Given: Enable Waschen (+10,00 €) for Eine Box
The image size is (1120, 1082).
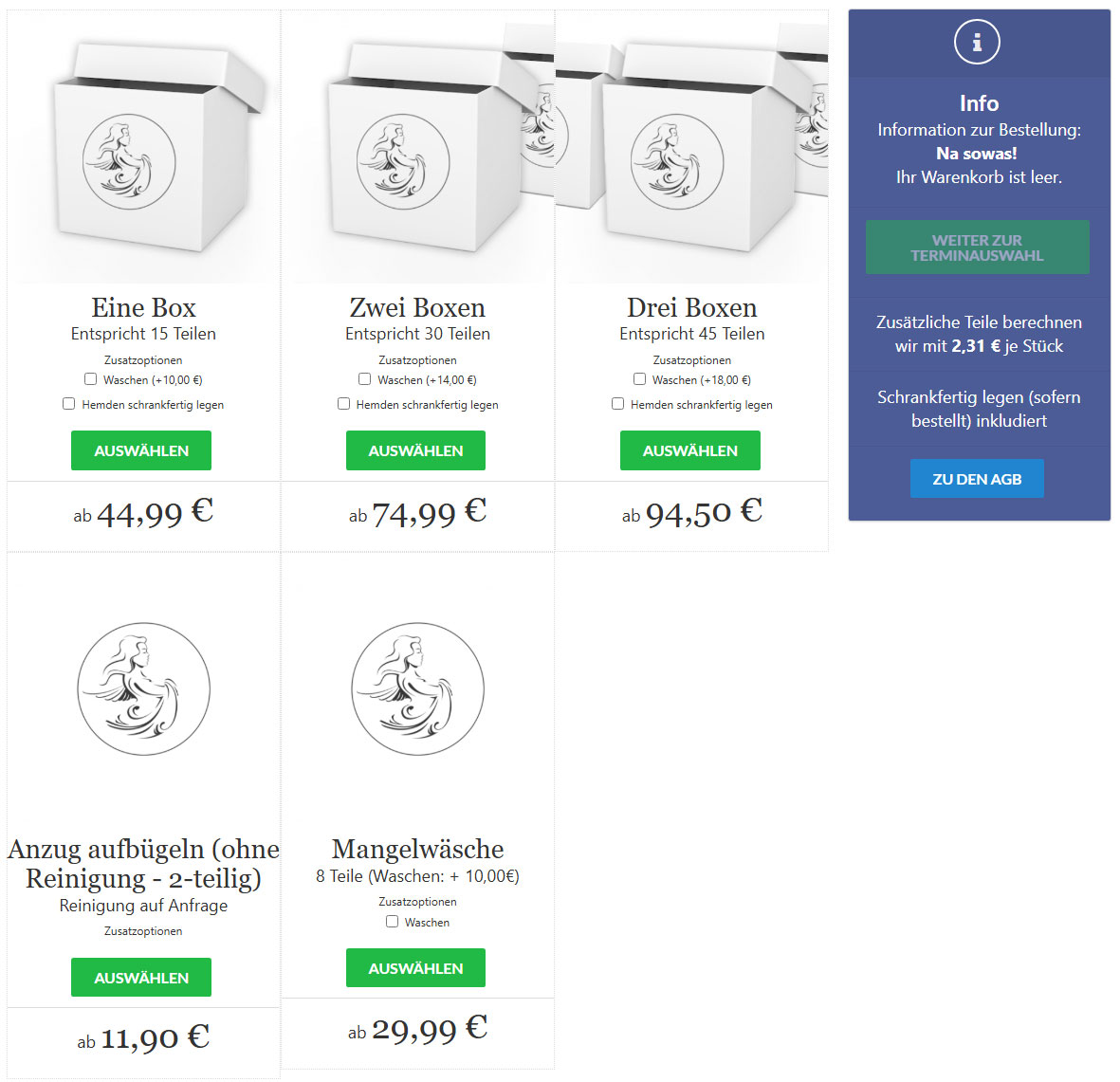Looking at the screenshot, I should [91, 379].
